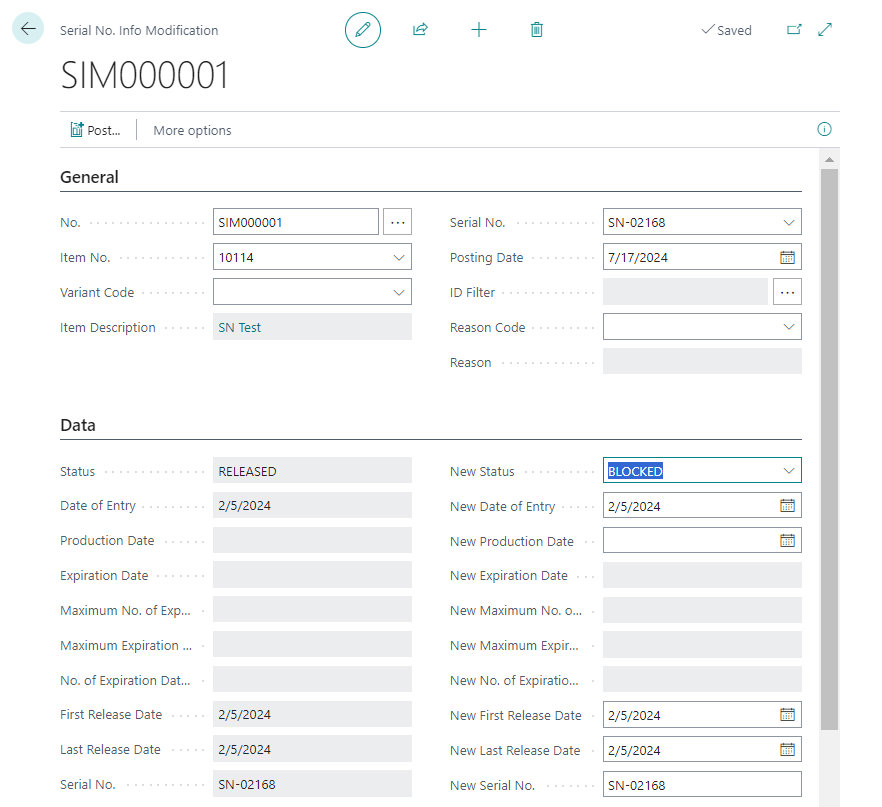Open New First Release Date calendar

pos(788,715)
